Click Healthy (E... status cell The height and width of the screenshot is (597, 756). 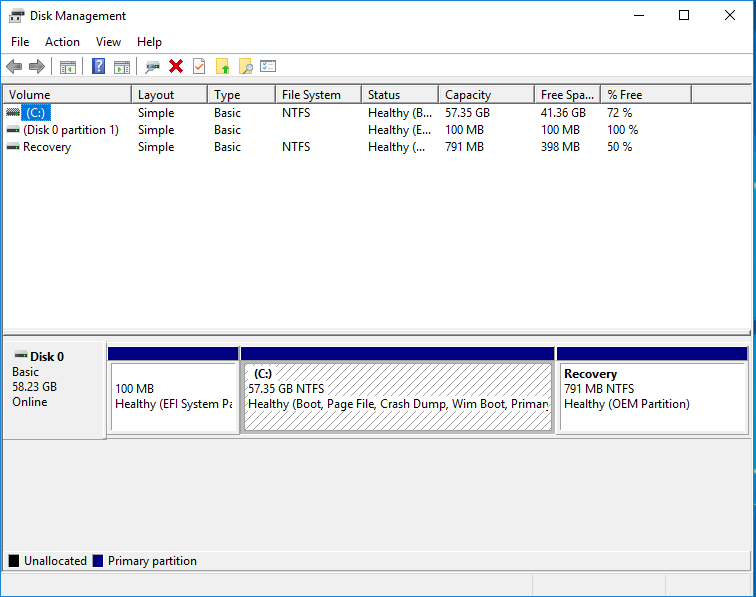[x=399, y=130]
